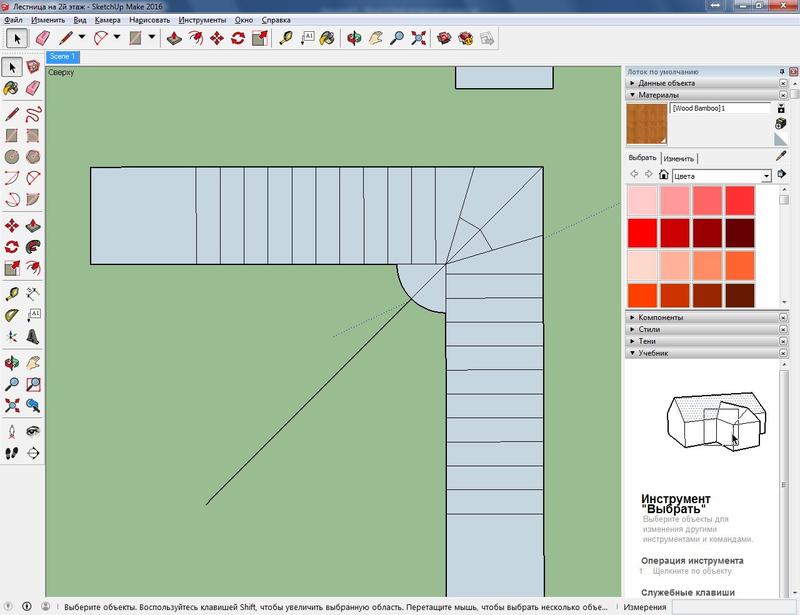Open the Камера menu
The width and height of the screenshot is (800, 615).
(108, 19)
